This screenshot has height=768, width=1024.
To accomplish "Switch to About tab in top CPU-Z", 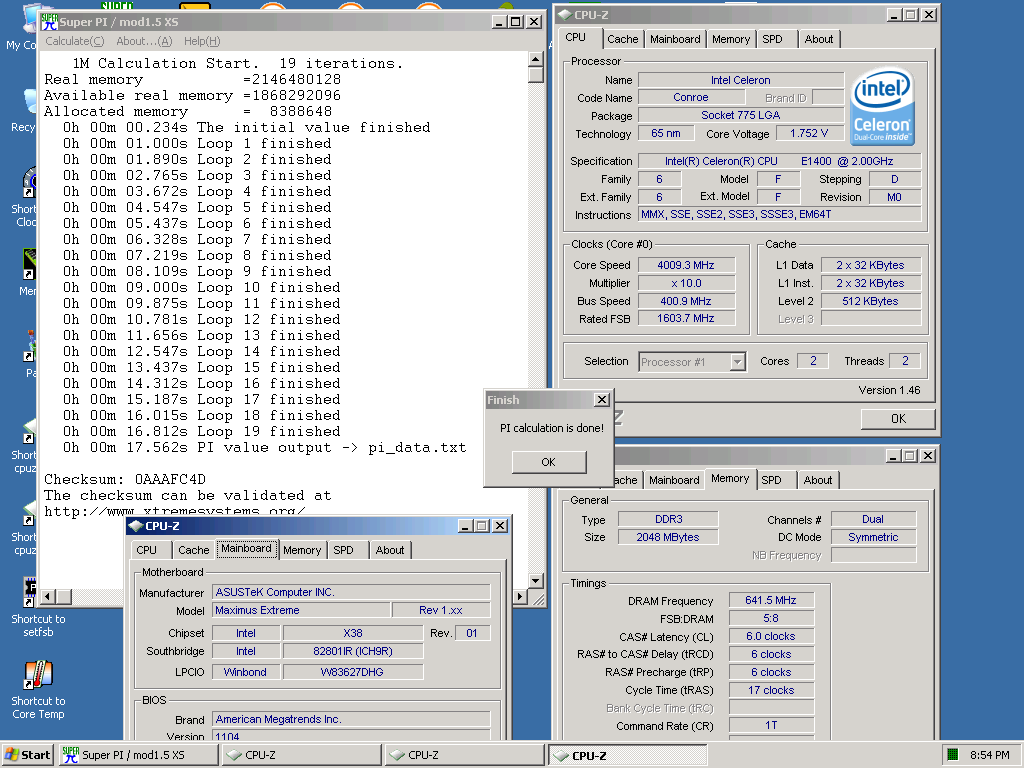I will point(819,39).
